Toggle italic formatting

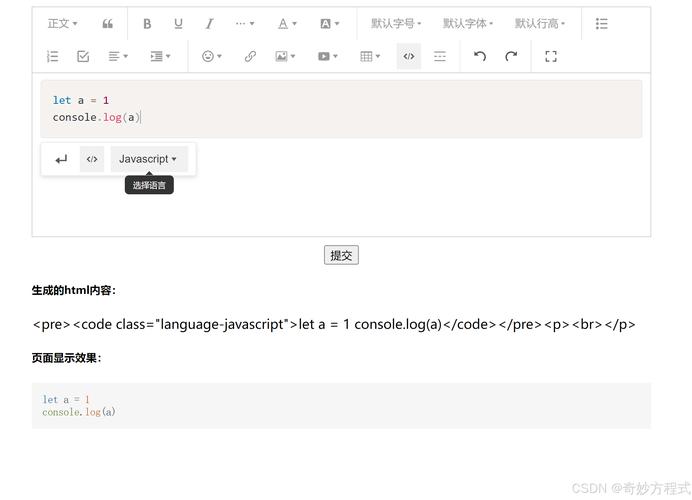click(209, 24)
